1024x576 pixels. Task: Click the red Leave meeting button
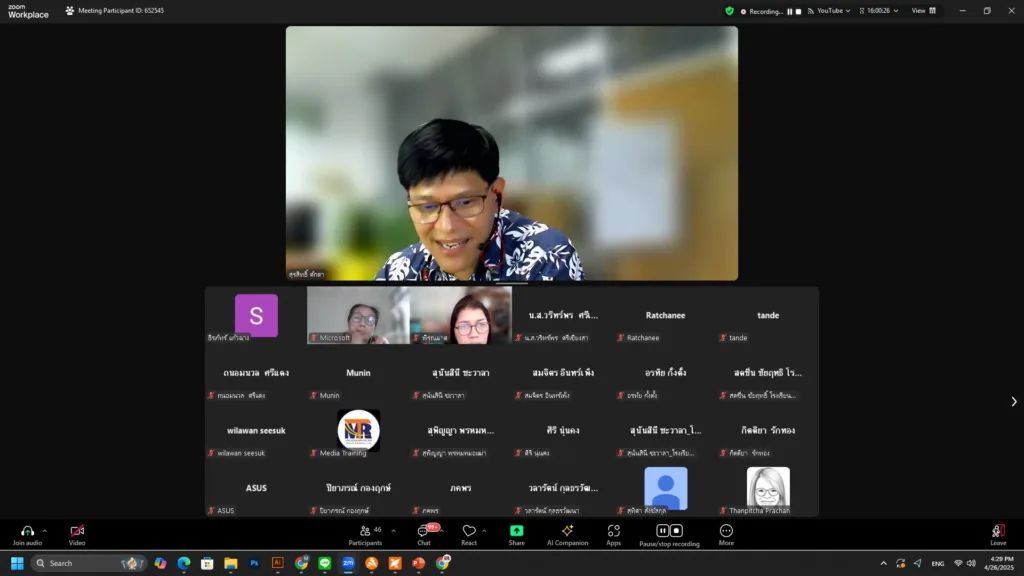pyautogui.click(x=997, y=531)
